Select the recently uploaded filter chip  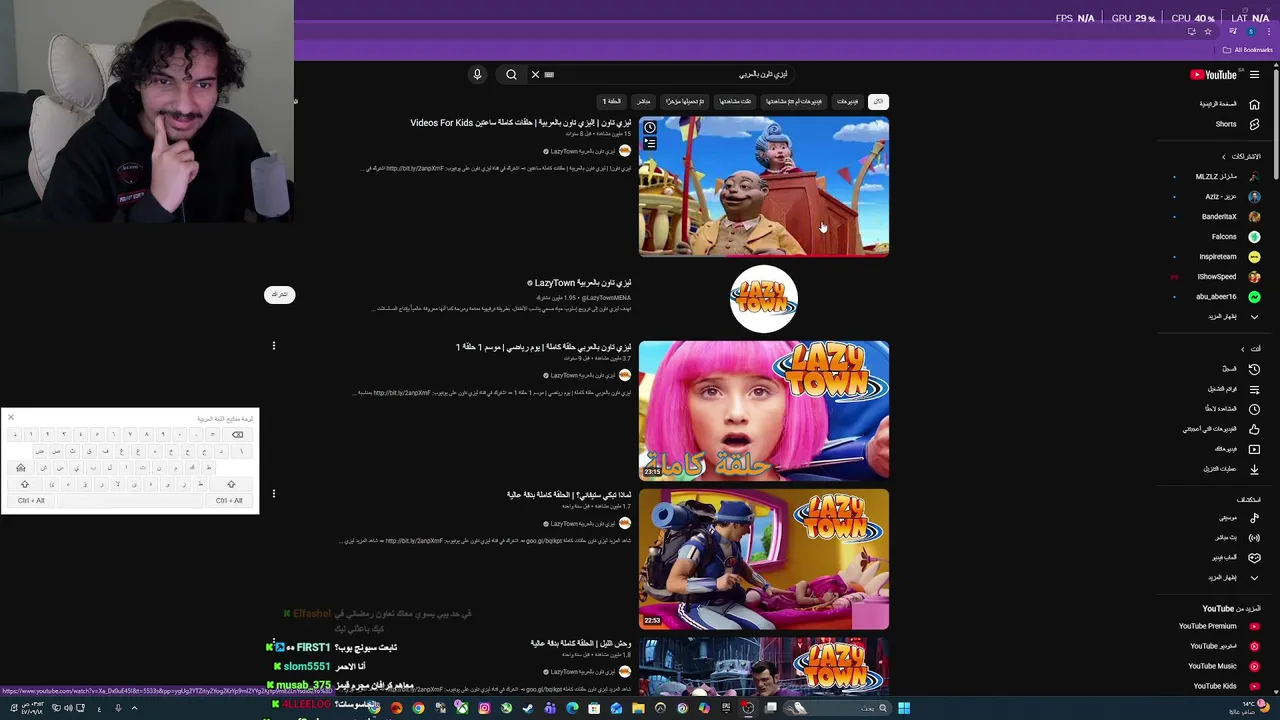coord(685,101)
